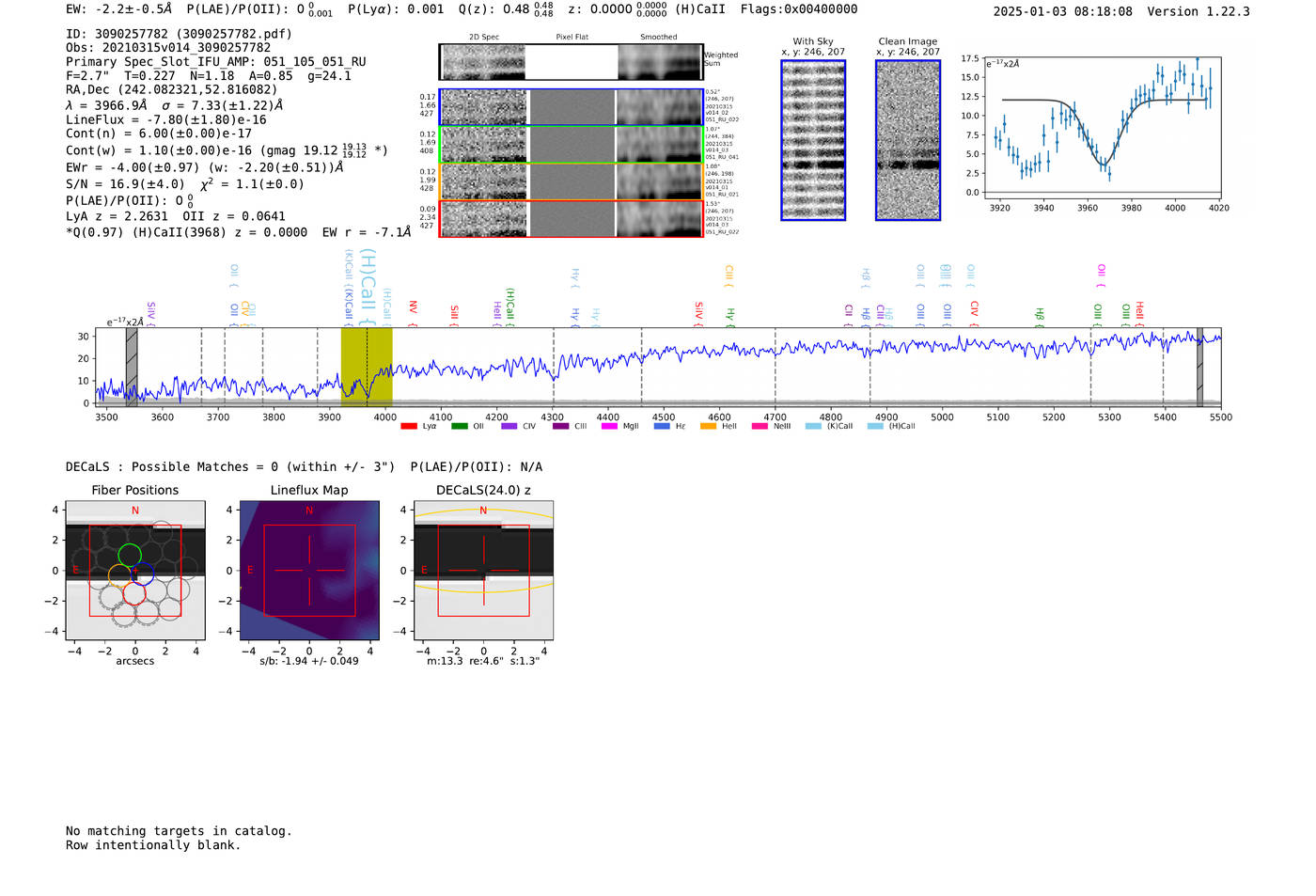Click the large (H)CaII label above spectrum
Viewport: 1316px width, 896px height.
click(368, 287)
